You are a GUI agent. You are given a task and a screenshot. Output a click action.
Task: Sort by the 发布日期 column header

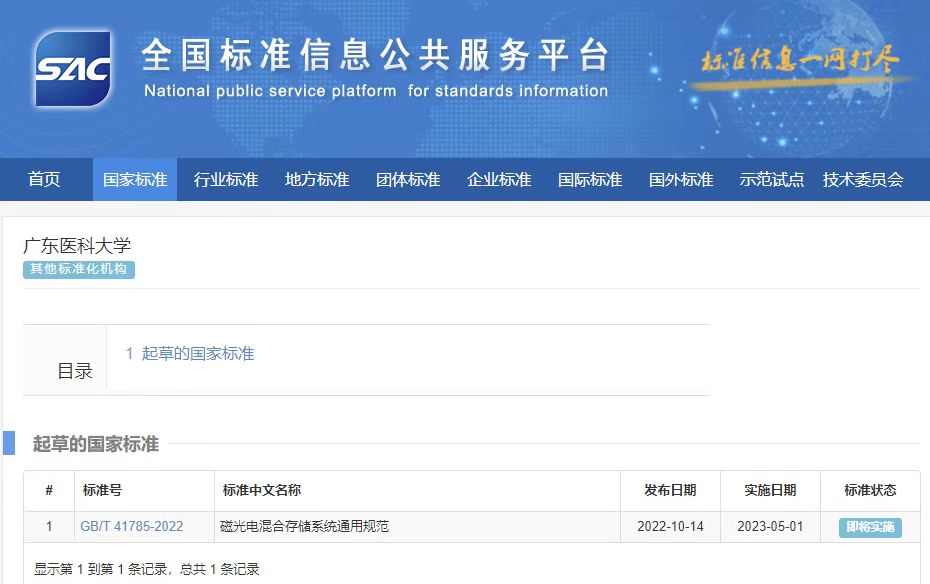(670, 490)
